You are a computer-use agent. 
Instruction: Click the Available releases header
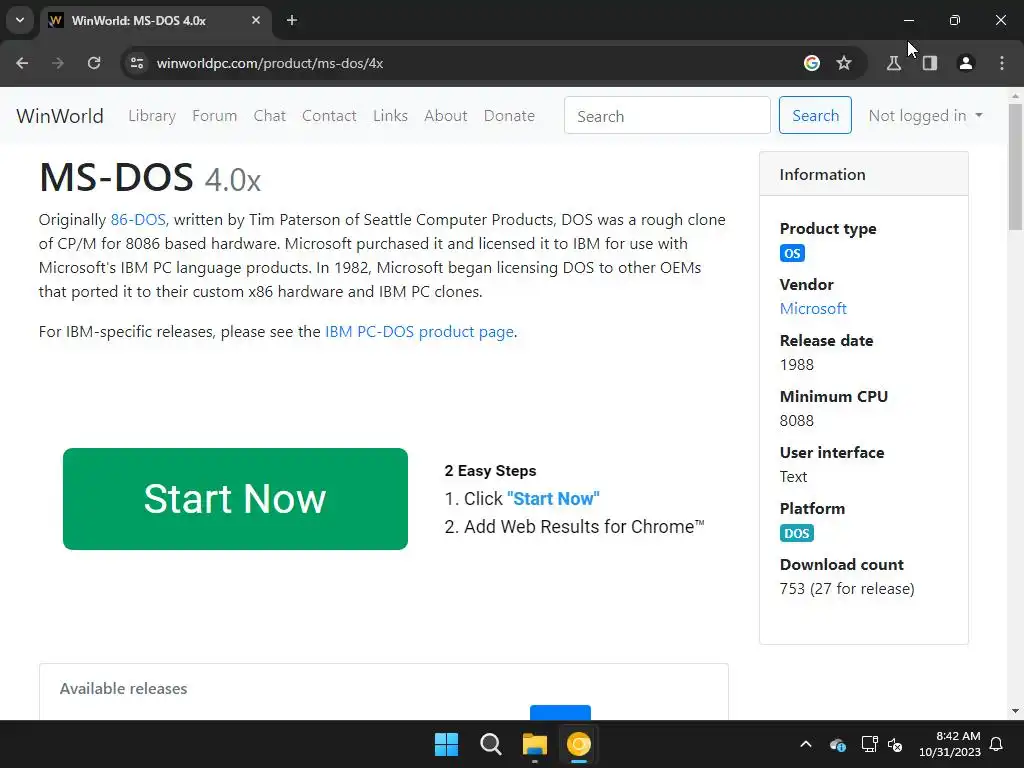click(x=123, y=688)
